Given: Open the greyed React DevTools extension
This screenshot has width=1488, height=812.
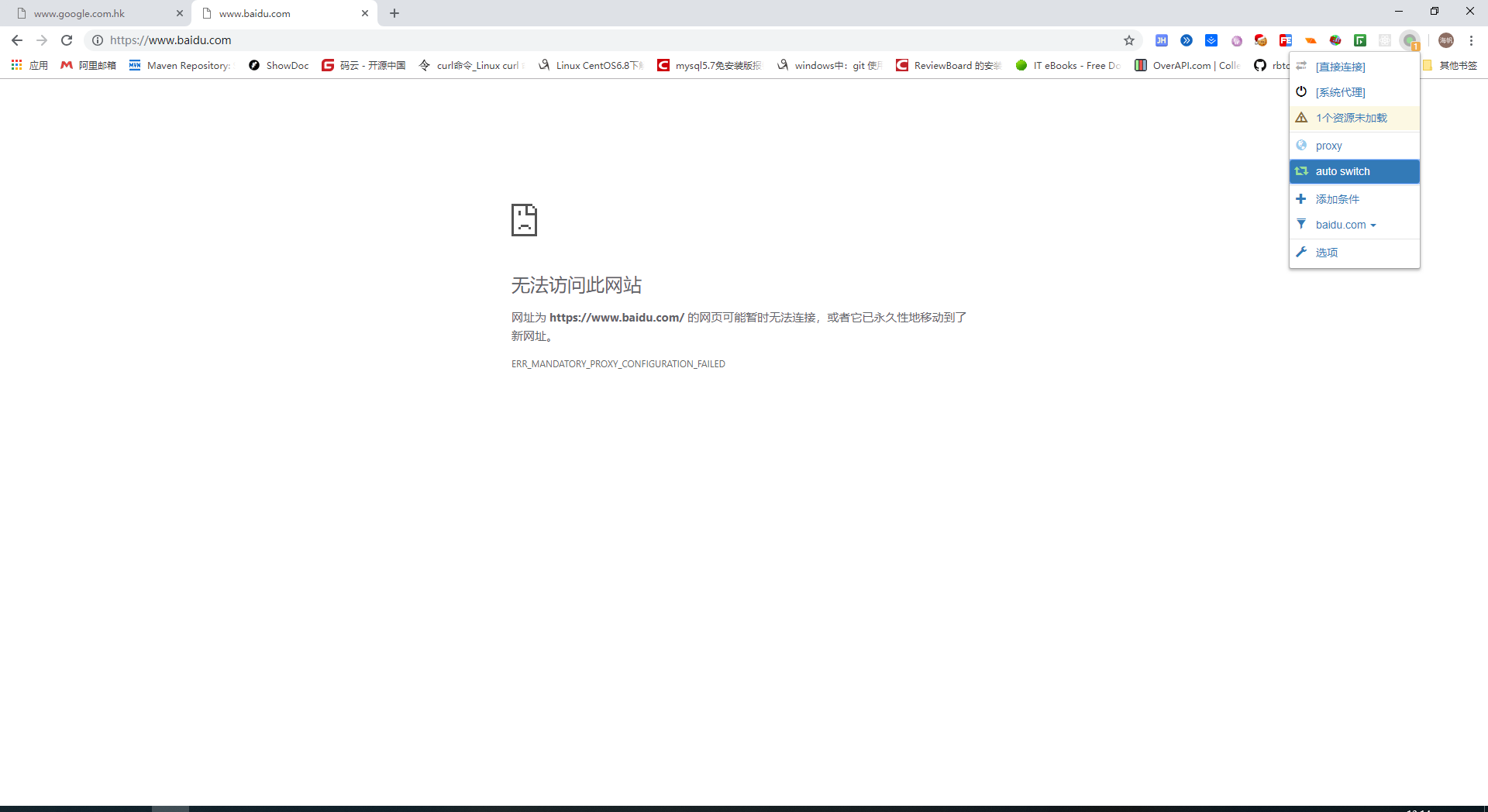Looking at the screenshot, I should 1385,40.
